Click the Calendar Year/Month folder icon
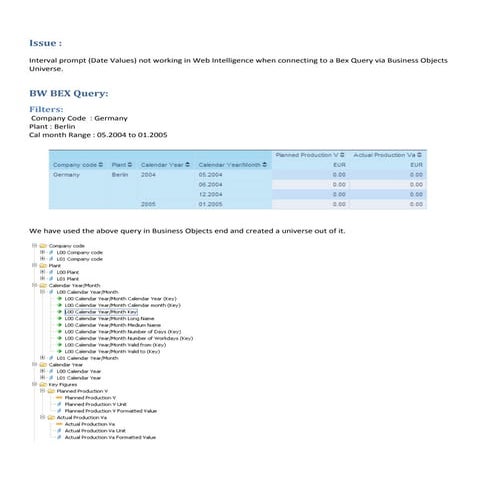495x495 pixels. tap(43, 285)
